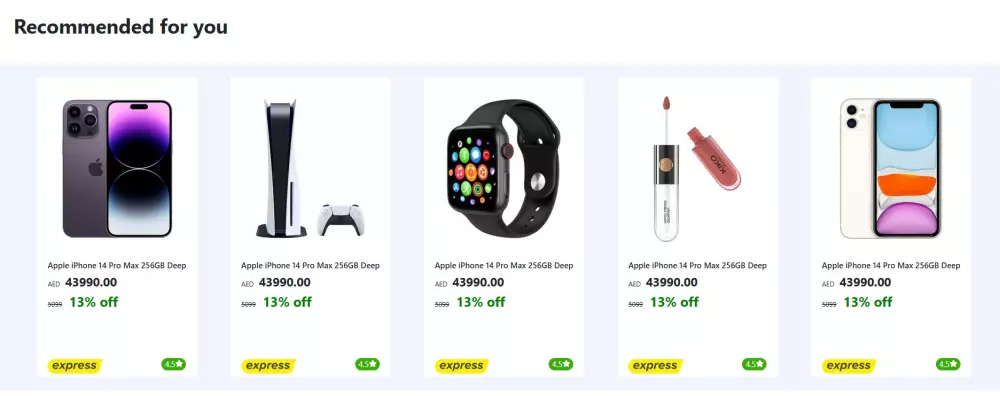Click the express badge on the last card
This screenshot has height=396, width=1000.
coord(849,366)
